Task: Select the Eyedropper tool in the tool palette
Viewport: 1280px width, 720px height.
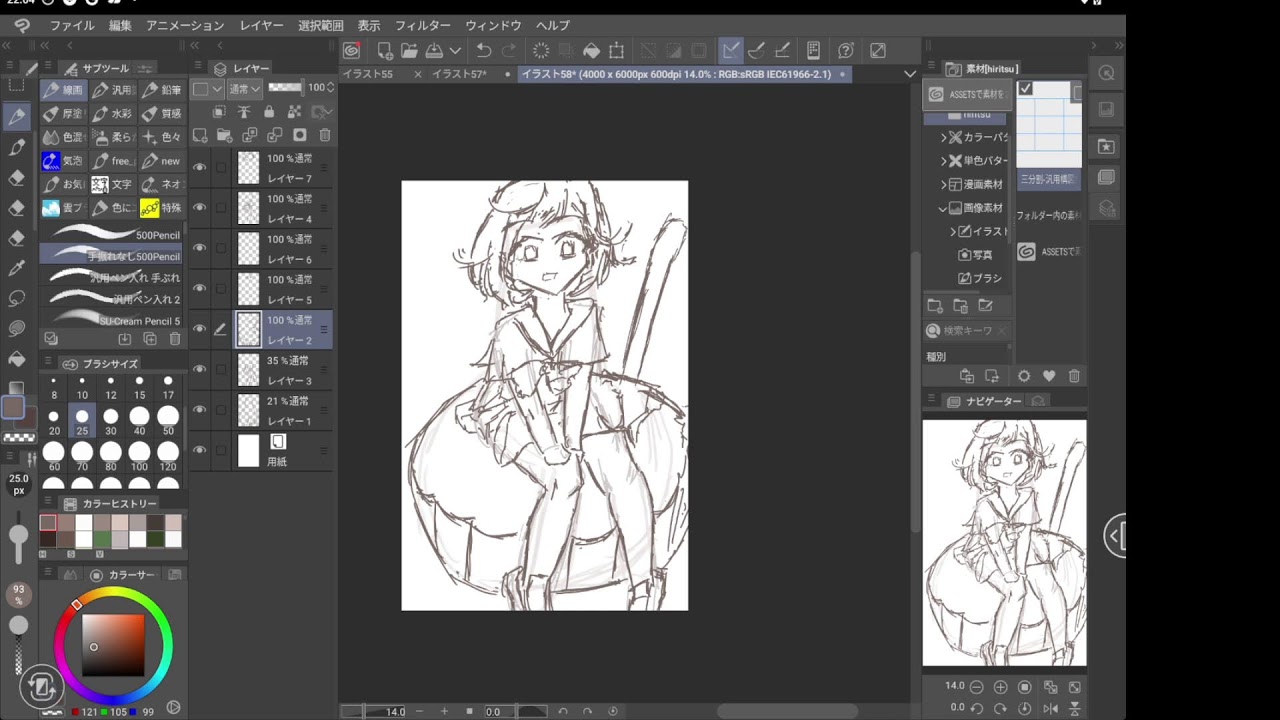Action: click(x=17, y=268)
